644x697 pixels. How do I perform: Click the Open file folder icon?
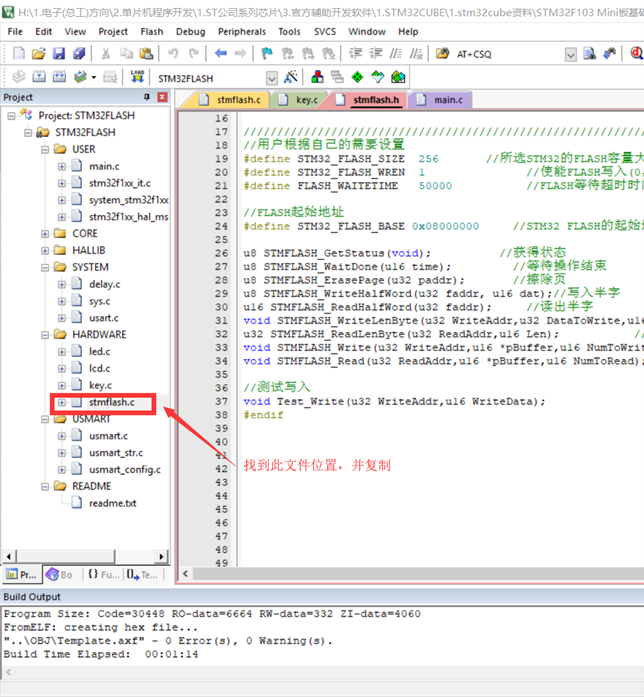click(x=37, y=53)
